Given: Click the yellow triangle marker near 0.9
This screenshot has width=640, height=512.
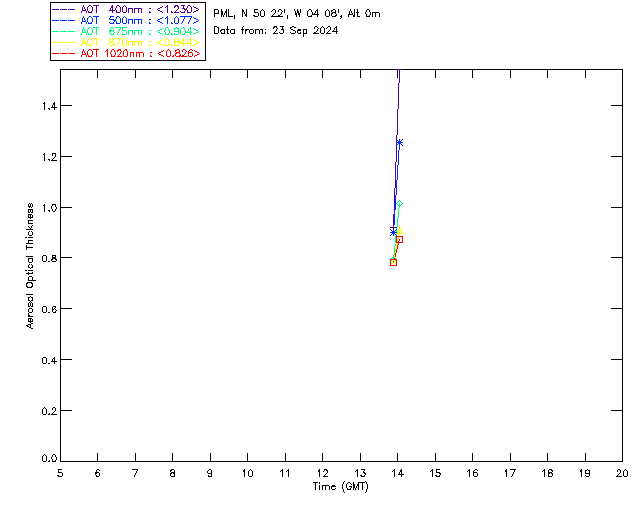Looking at the screenshot, I should [x=400, y=231].
